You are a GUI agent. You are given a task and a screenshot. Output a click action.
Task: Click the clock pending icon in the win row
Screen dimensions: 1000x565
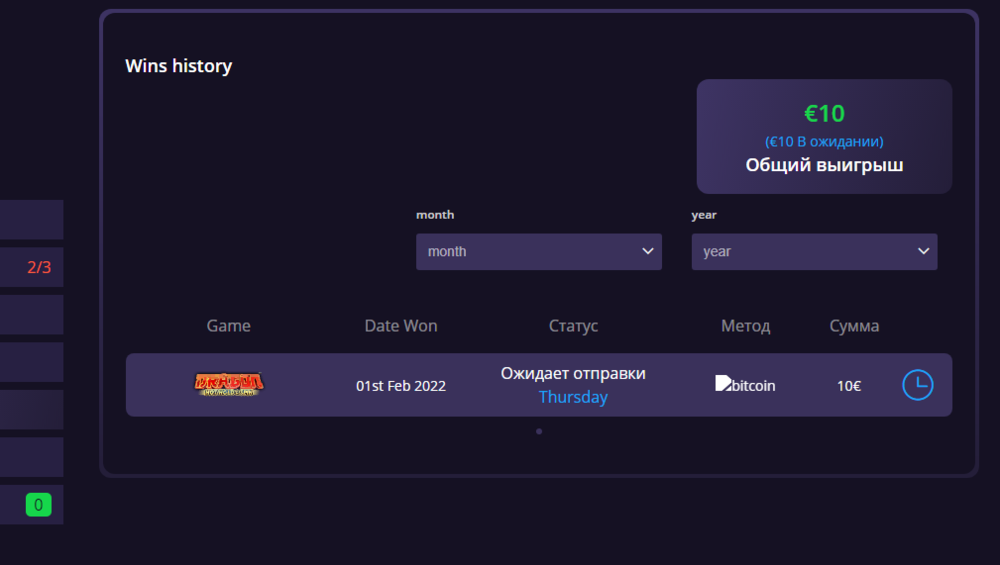917,385
